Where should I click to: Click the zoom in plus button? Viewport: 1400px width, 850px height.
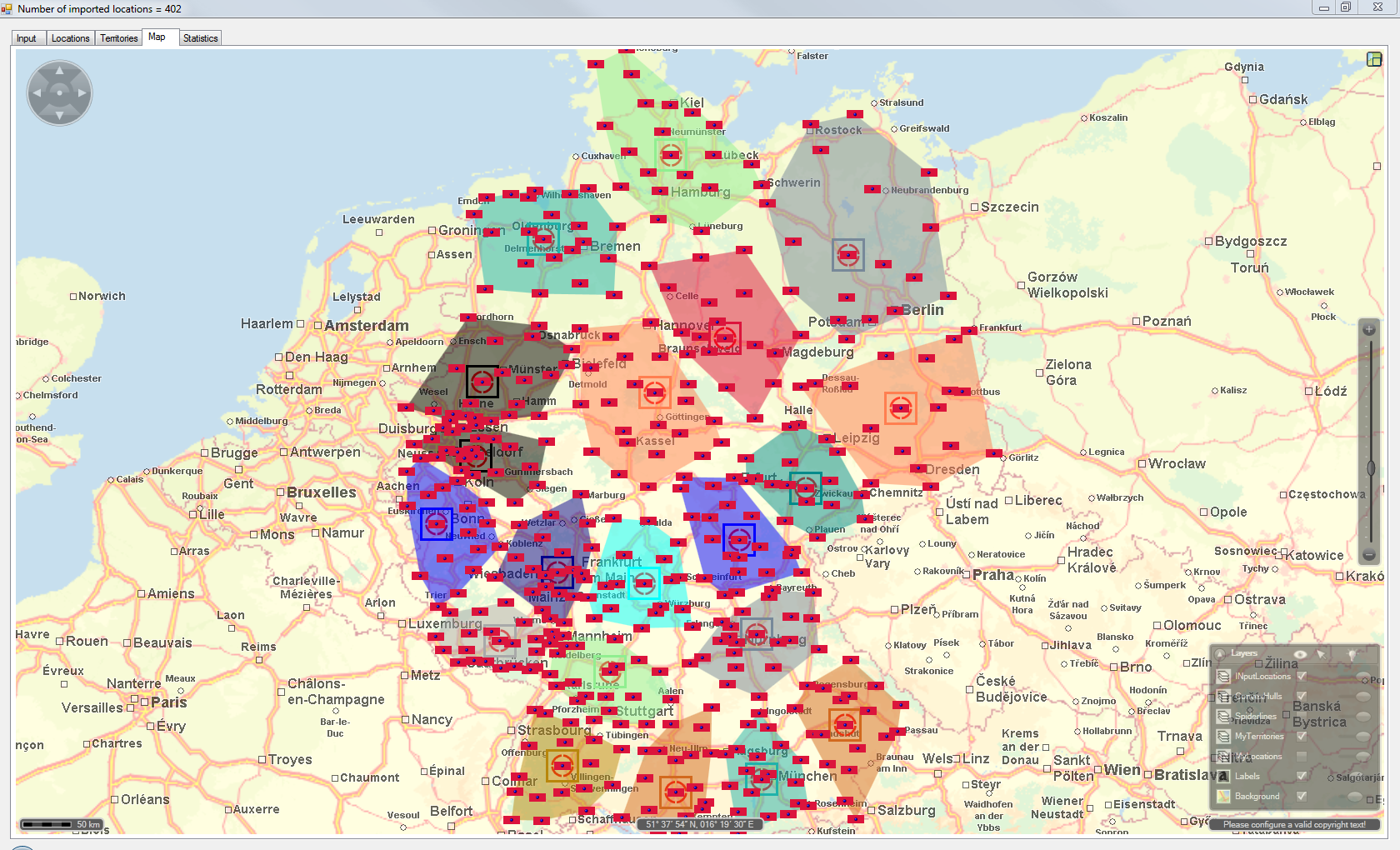1368,330
